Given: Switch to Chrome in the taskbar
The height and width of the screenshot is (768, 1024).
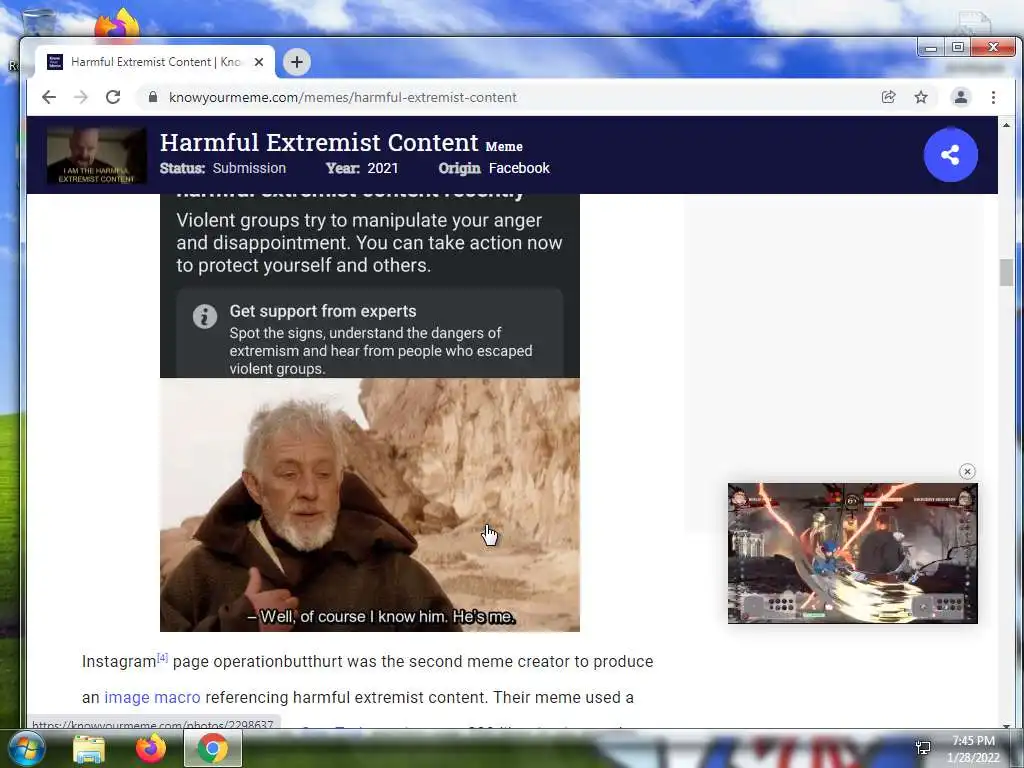Looking at the screenshot, I should point(213,748).
